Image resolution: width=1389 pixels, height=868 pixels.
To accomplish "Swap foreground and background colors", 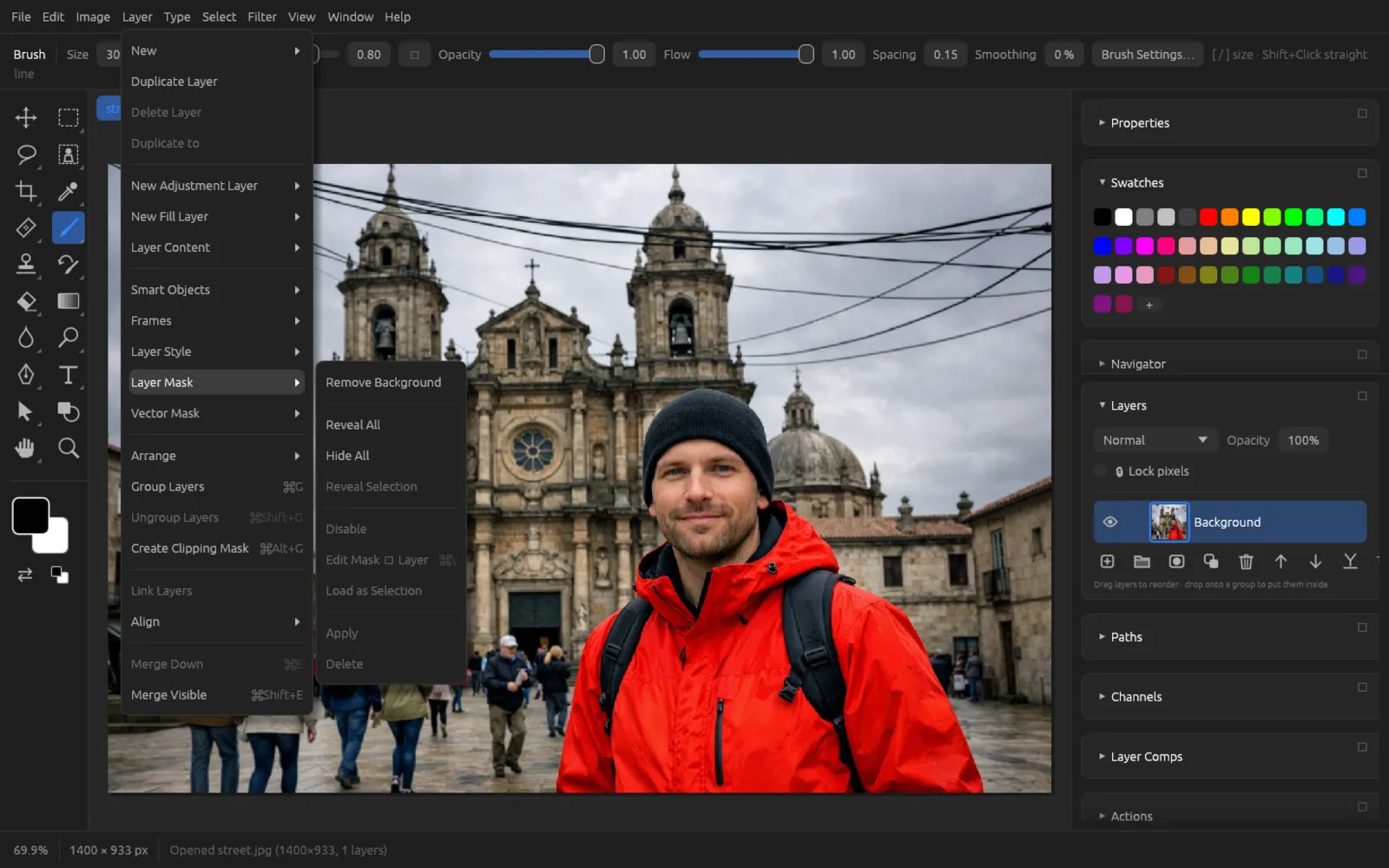I will [25, 575].
